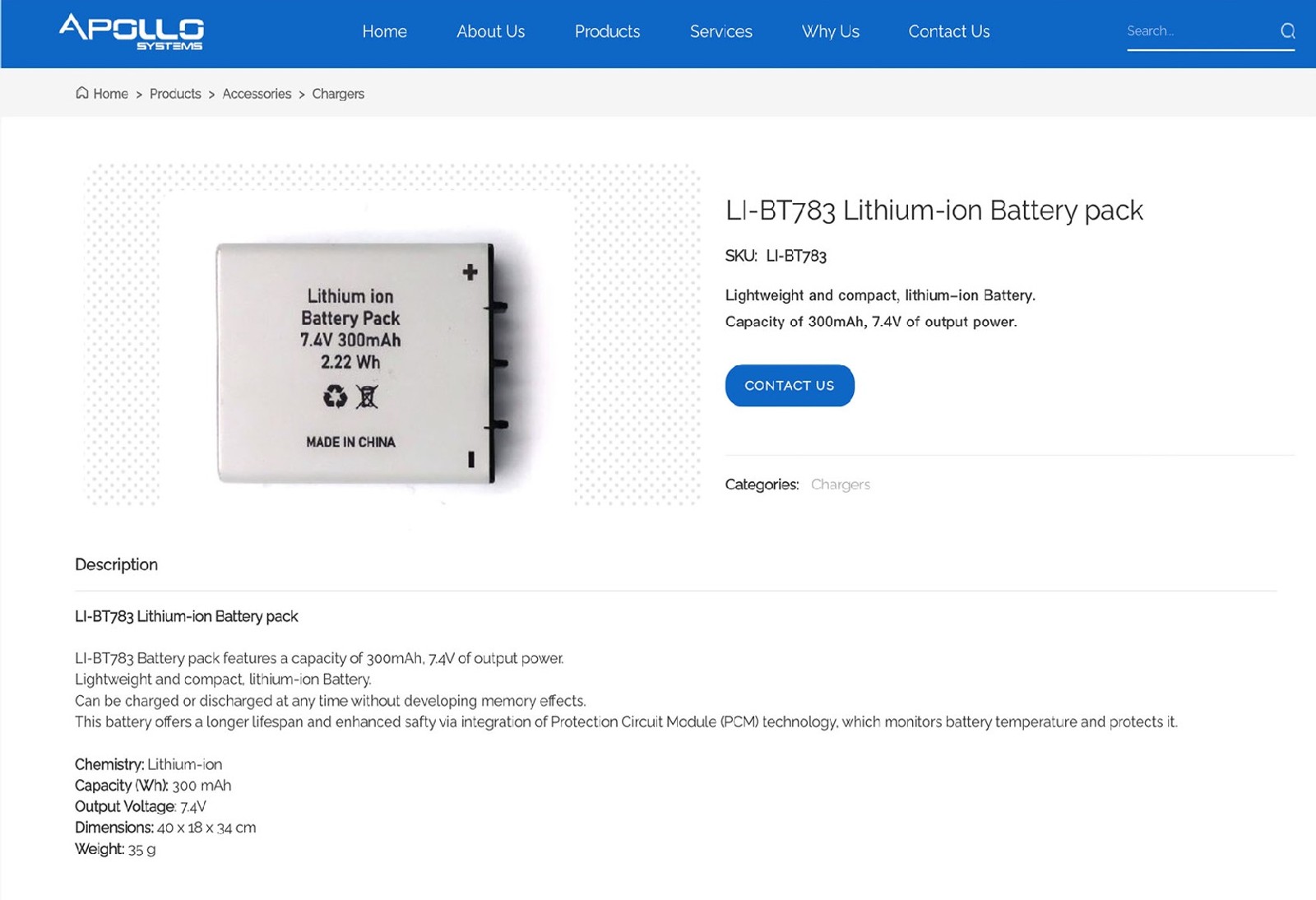Screen dimensions: 1316x900
Task: Navigate to Accessories breadcrumb link
Action: tap(257, 94)
